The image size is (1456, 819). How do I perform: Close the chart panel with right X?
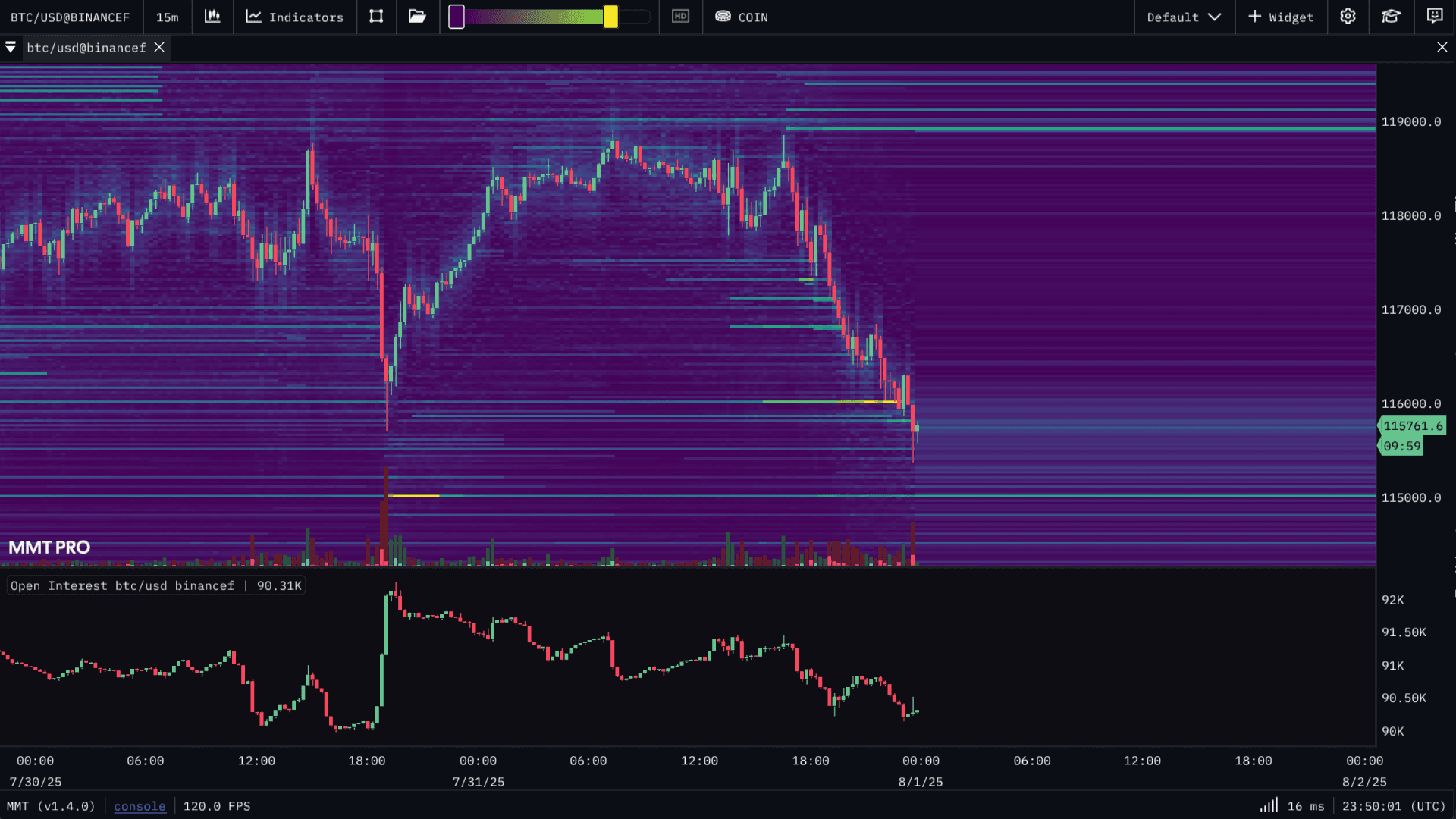1442,47
